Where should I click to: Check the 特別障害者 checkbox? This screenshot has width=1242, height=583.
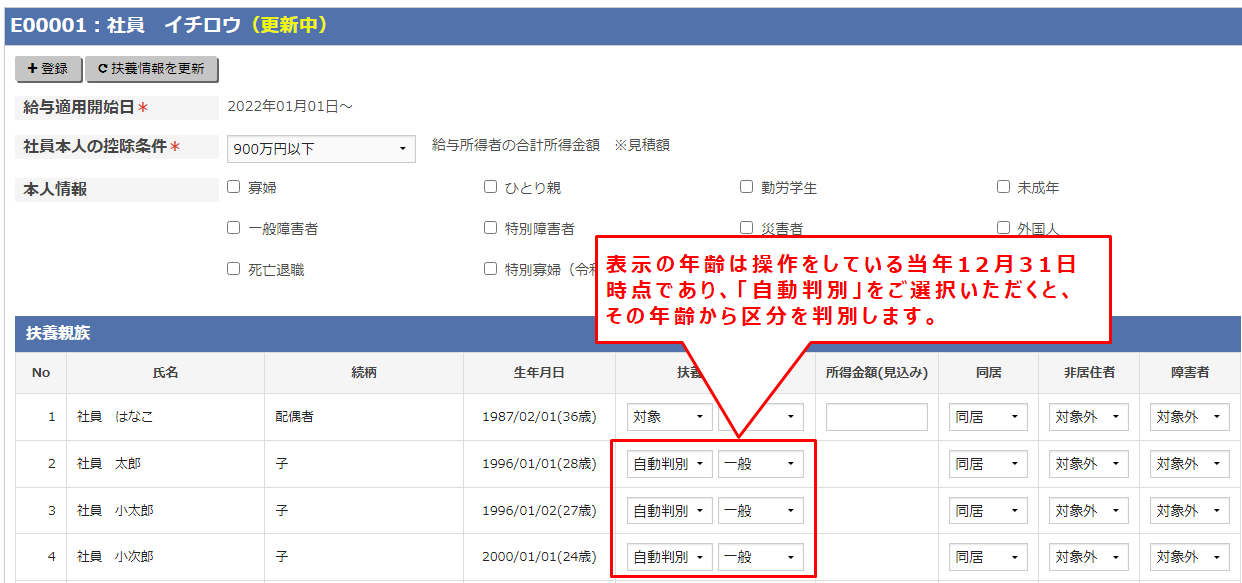(x=490, y=226)
